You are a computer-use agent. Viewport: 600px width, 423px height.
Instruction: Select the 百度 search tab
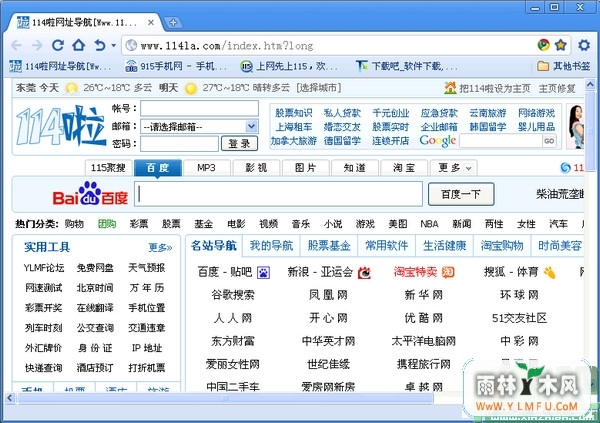(158, 168)
